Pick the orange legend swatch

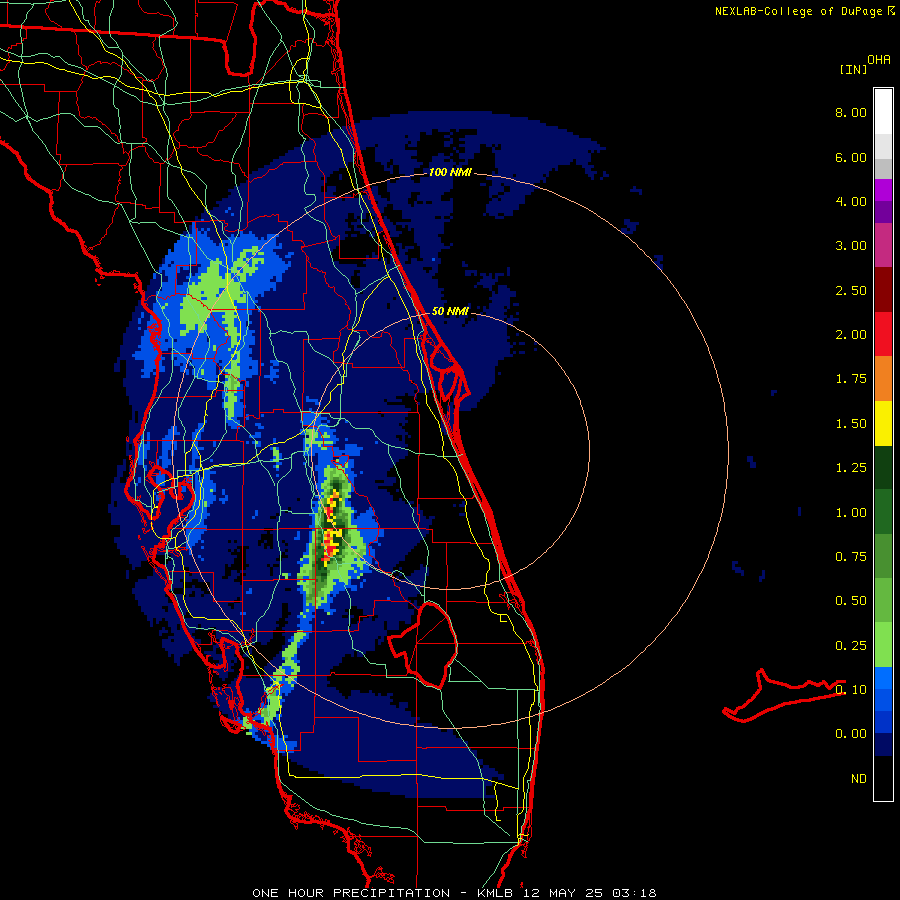coord(883,379)
